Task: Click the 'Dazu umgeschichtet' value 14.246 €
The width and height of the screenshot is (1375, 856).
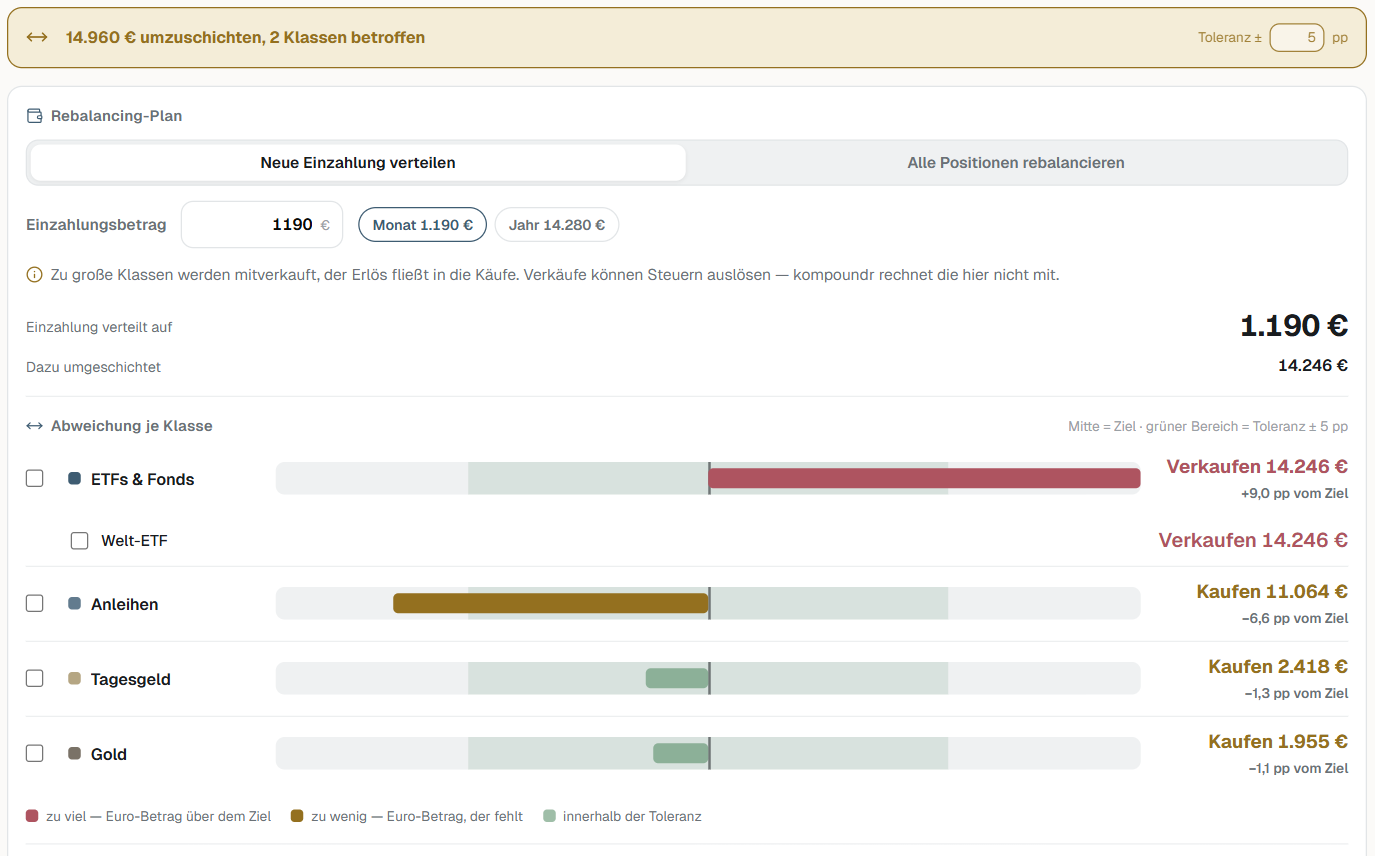Action: tap(1313, 366)
